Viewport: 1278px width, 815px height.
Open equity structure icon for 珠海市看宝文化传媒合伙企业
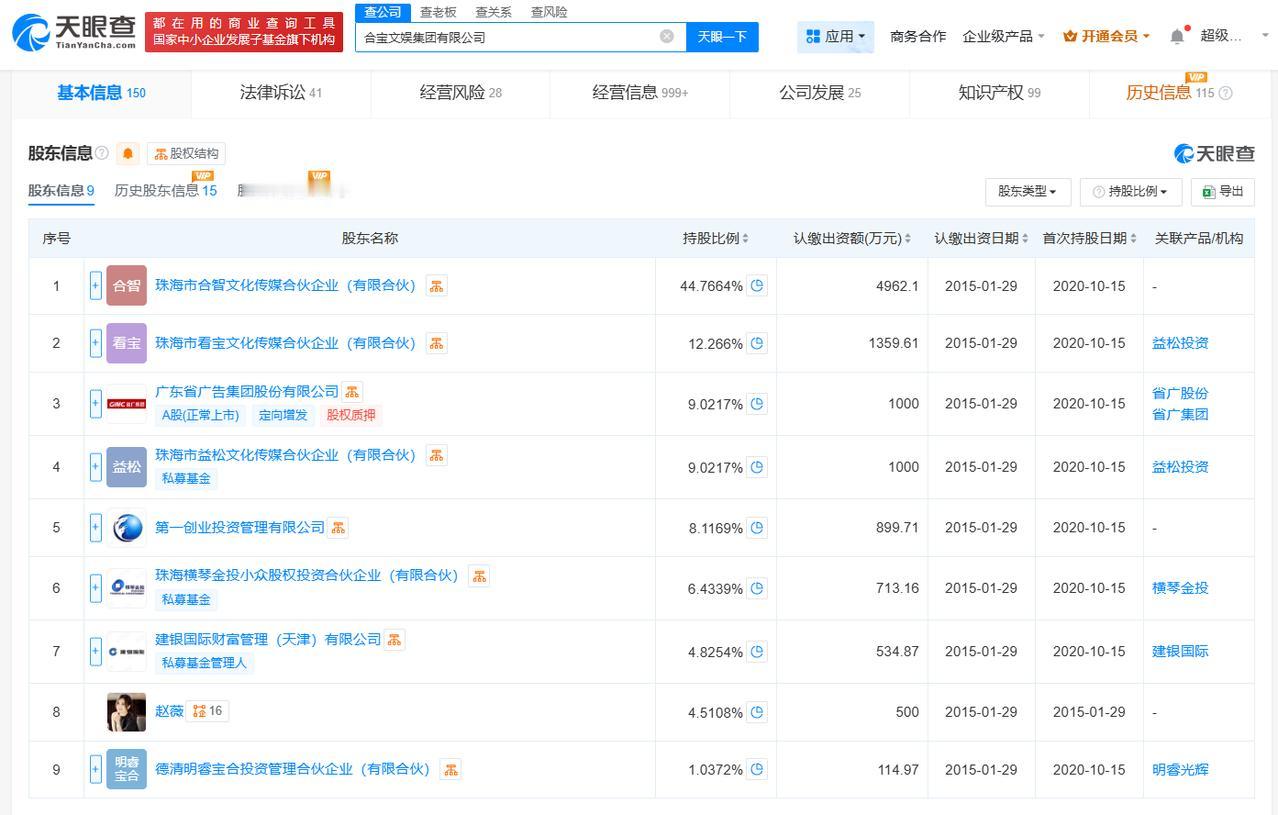(x=436, y=343)
